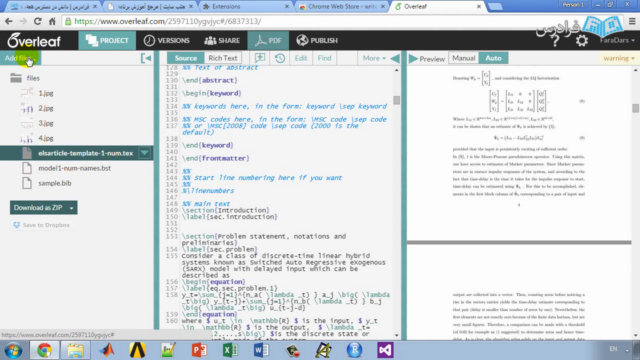
Task: Open the 1.jpg file
Action: [46, 93]
